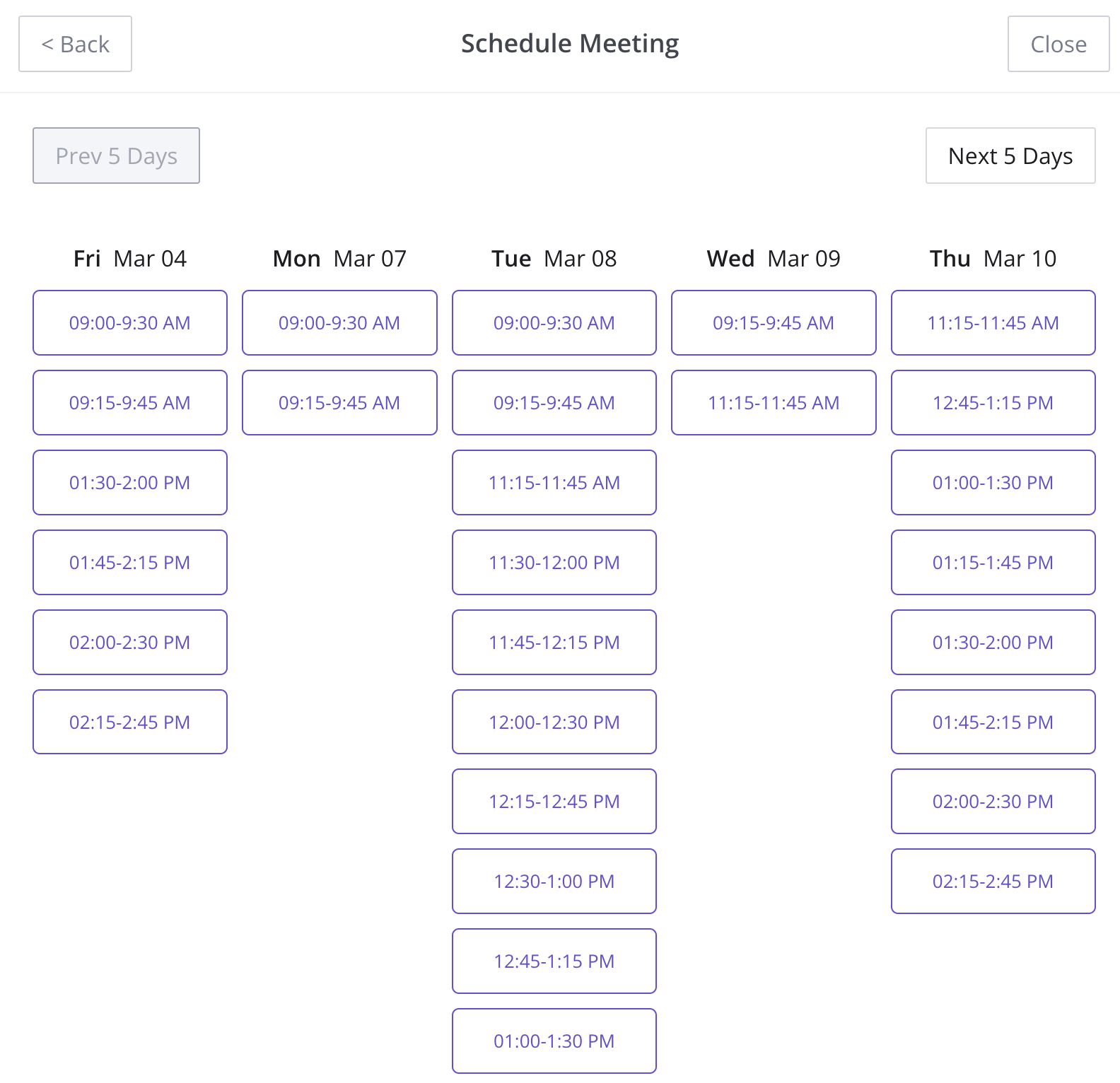Choose Tuesday 11:30-12:00 PM slot

pos(554,563)
